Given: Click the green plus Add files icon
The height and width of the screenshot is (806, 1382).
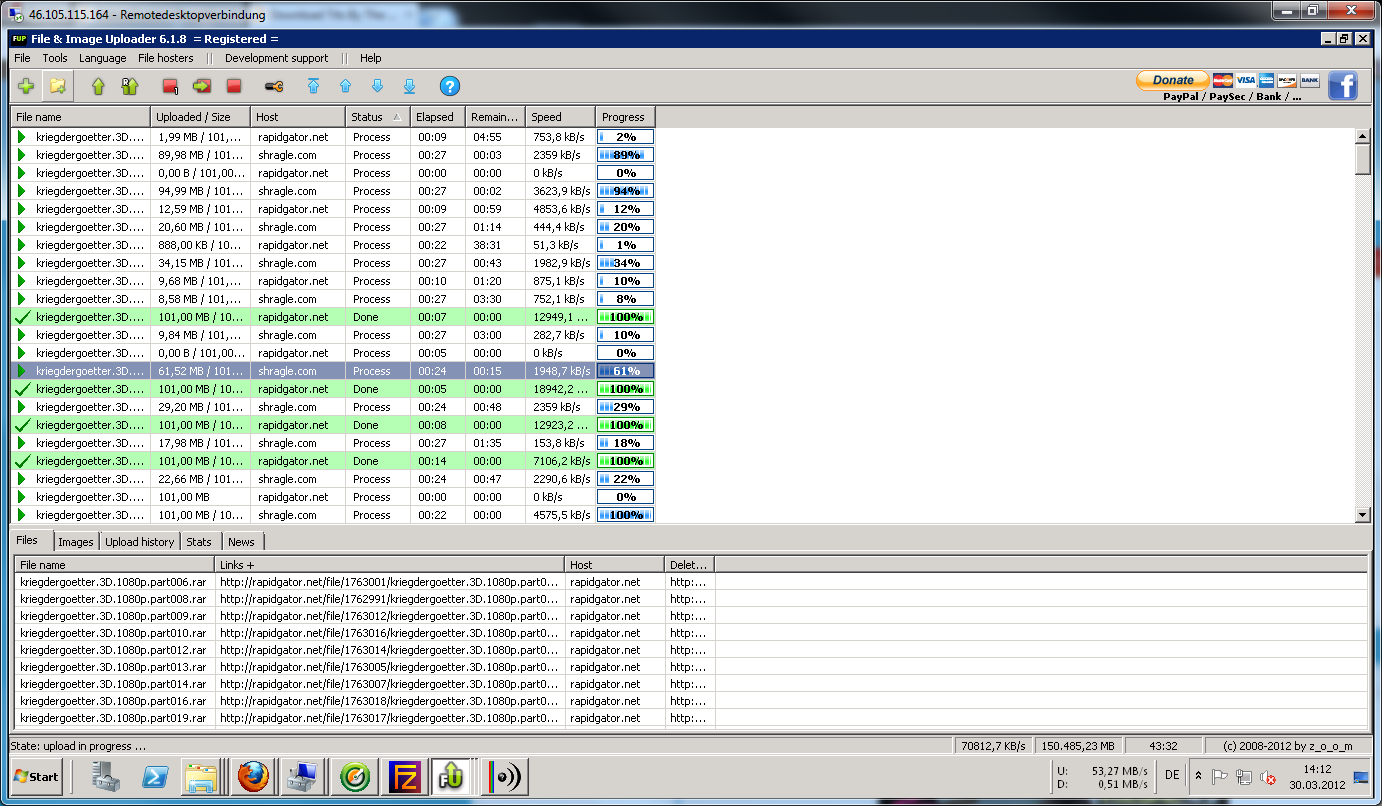Looking at the screenshot, I should pyautogui.click(x=26, y=86).
